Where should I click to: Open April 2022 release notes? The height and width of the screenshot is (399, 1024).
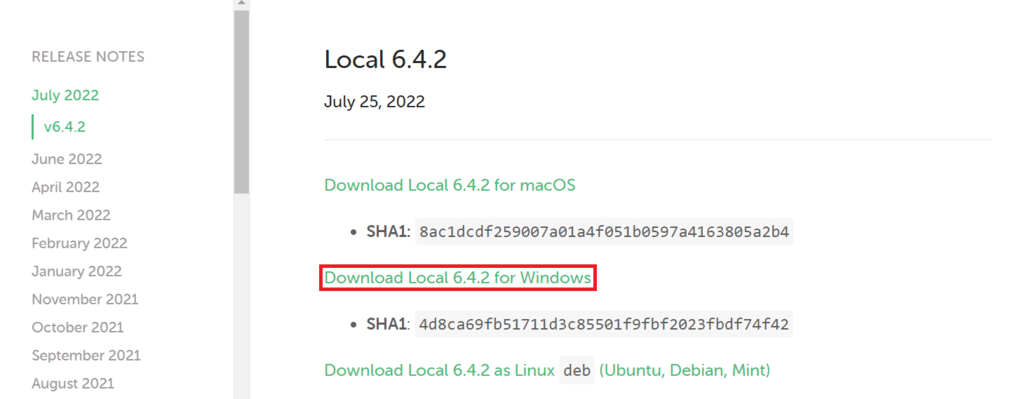65,187
